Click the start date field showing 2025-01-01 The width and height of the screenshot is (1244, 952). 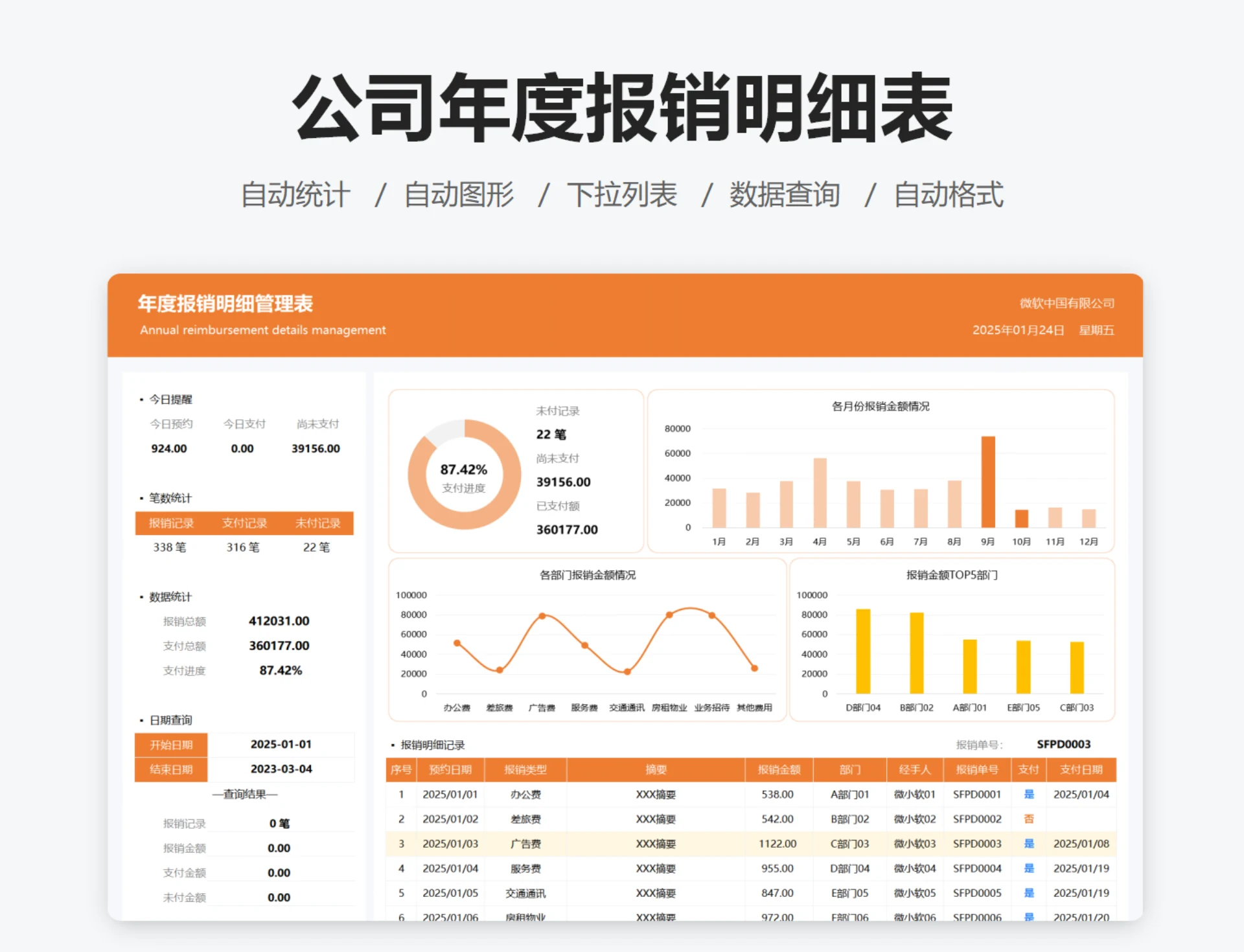pyautogui.click(x=282, y=744)
